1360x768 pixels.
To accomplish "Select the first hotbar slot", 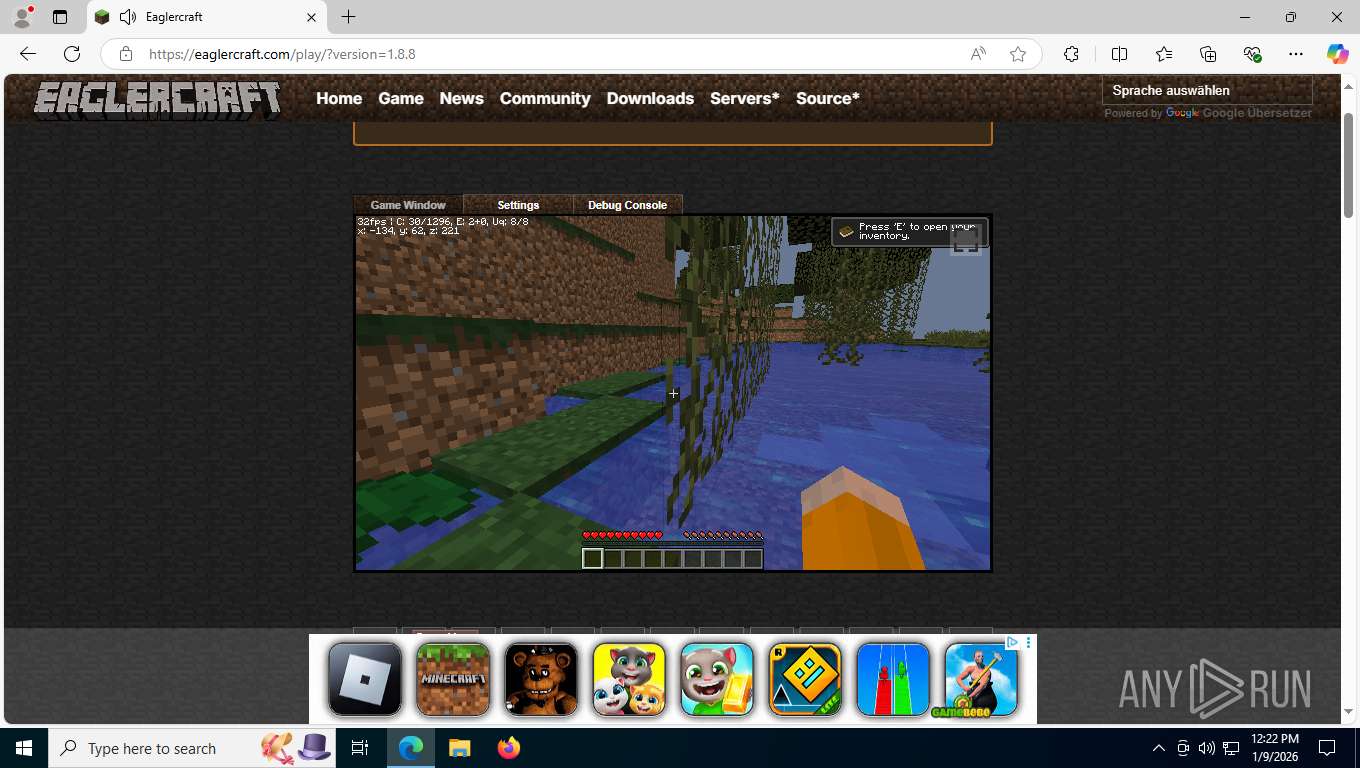I will 593,559.
